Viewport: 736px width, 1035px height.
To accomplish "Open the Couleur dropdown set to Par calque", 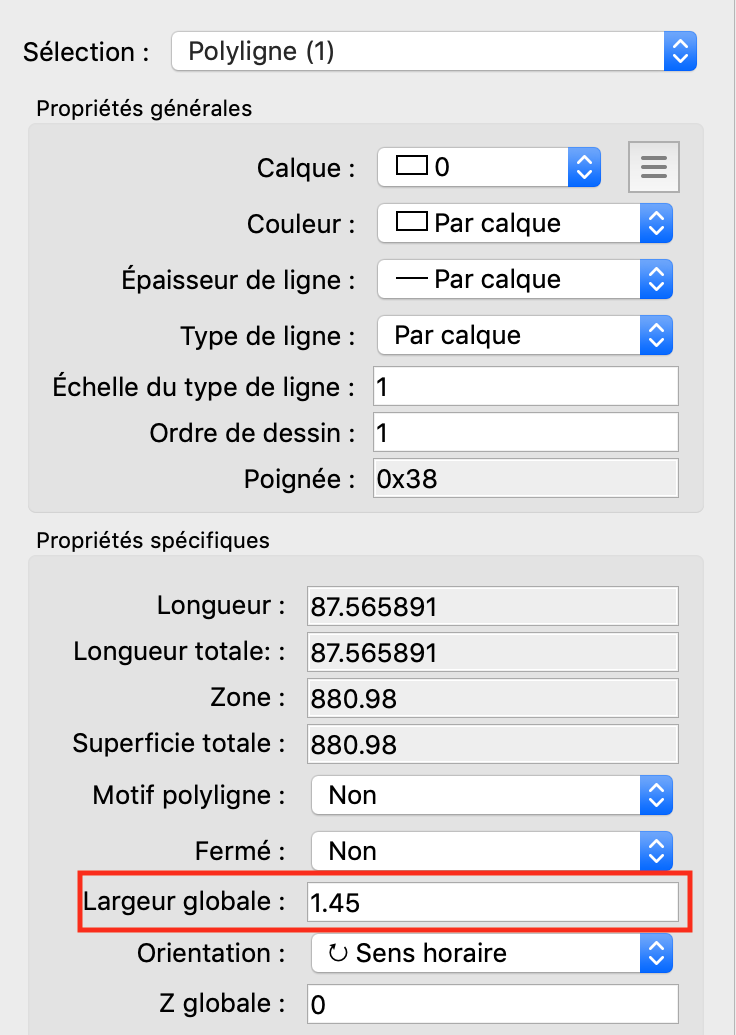I will point(524,223).
